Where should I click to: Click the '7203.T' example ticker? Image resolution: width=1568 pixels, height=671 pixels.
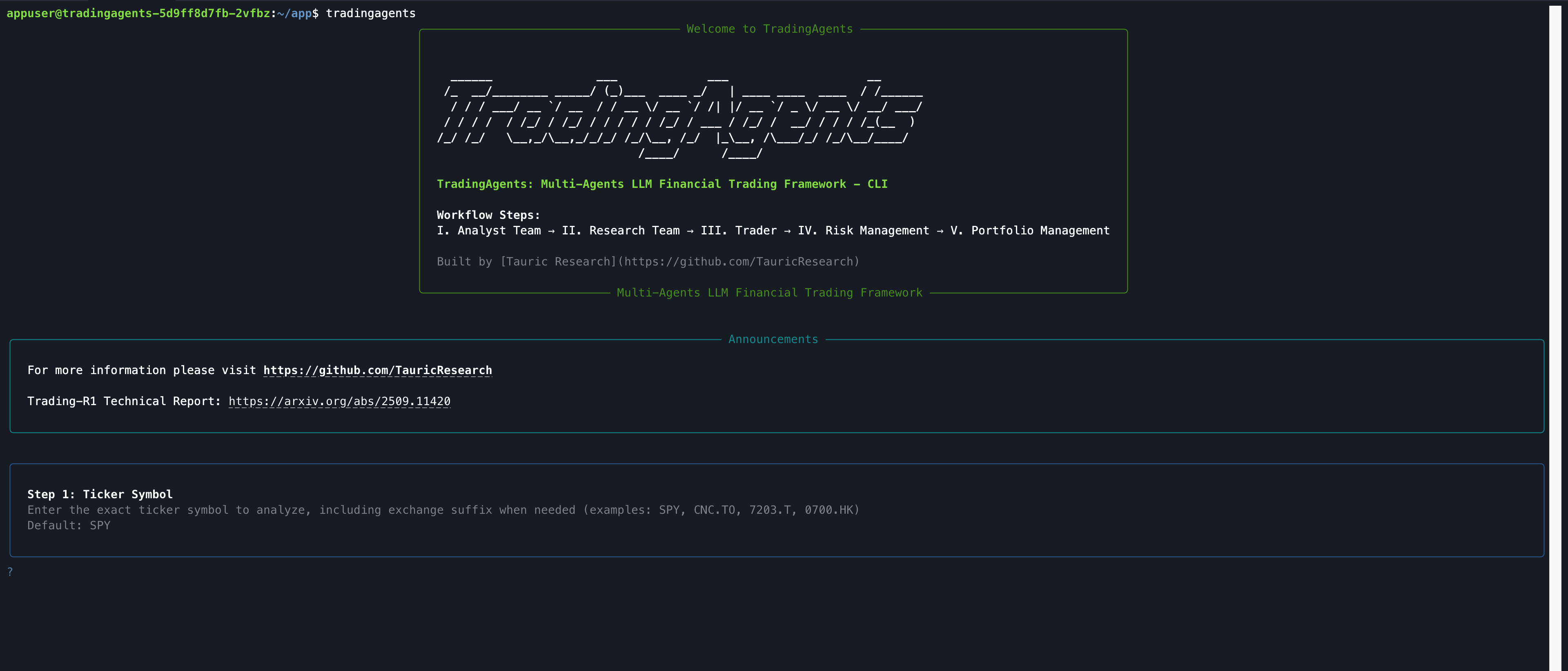[x=769, y=510]
